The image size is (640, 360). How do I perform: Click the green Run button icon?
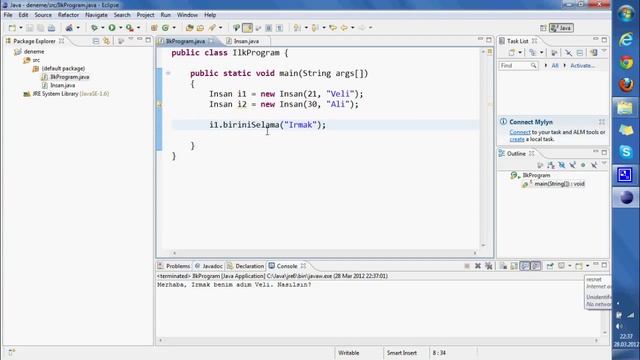pos(112,28)
